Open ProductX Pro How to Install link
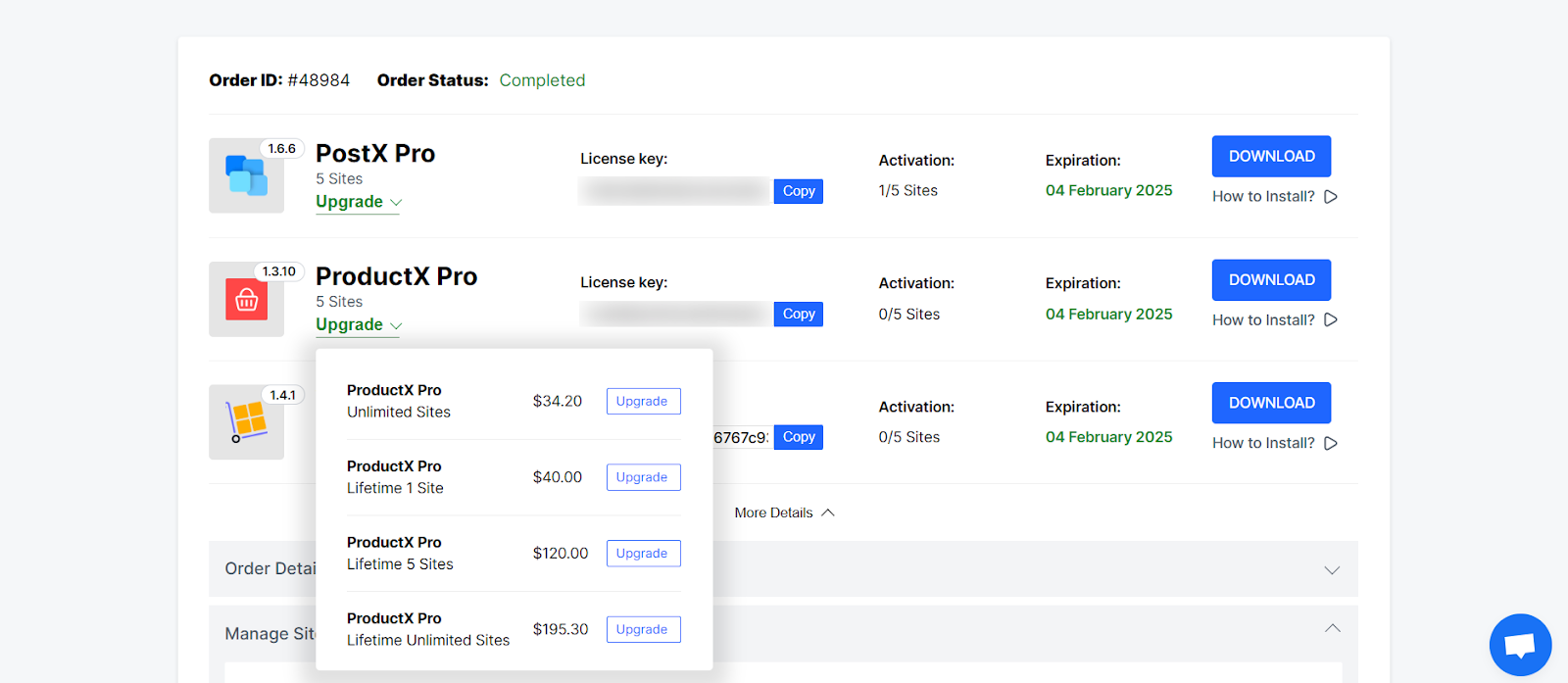Image resolution: width=1568 pixels, height=683 pixels. pyautogui.click(x=1263, y=320)
